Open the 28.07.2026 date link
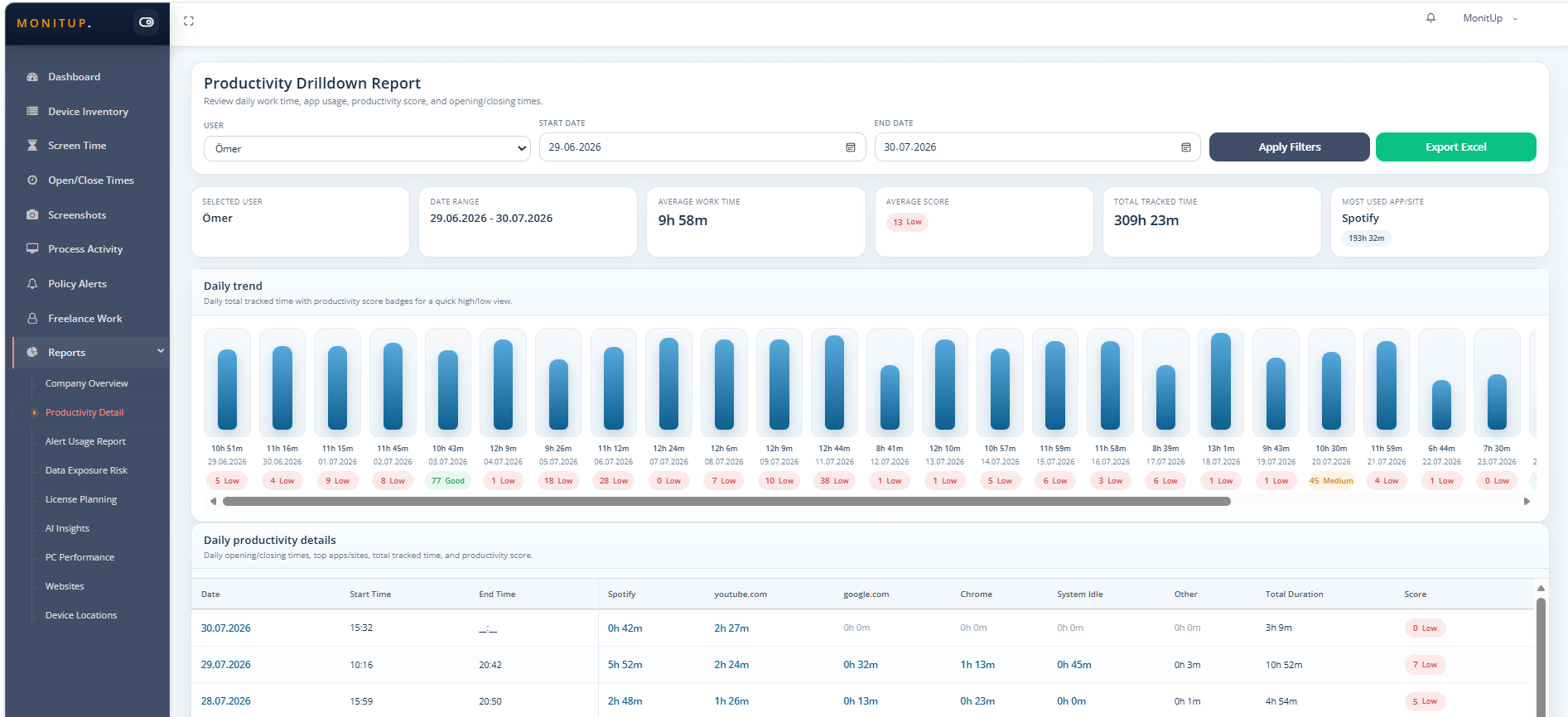Viewport: 1568px width, 717px height. 225,701
